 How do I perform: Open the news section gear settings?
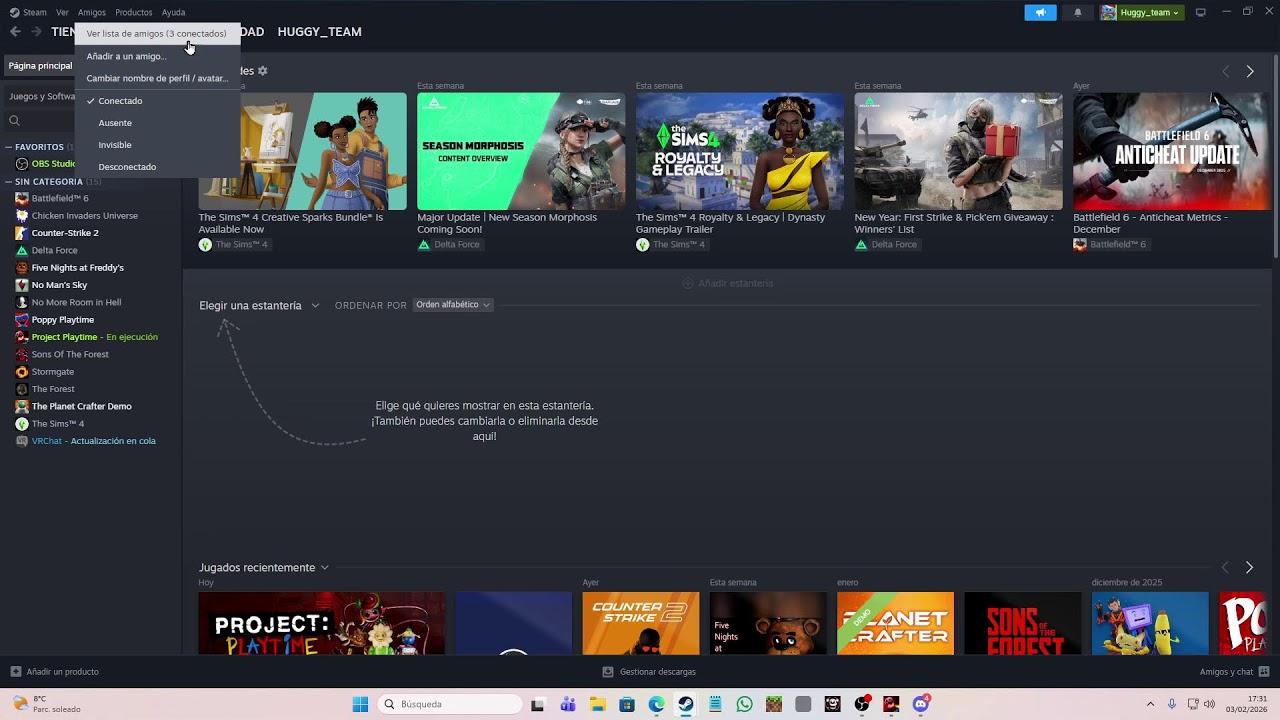coord(263,71)
